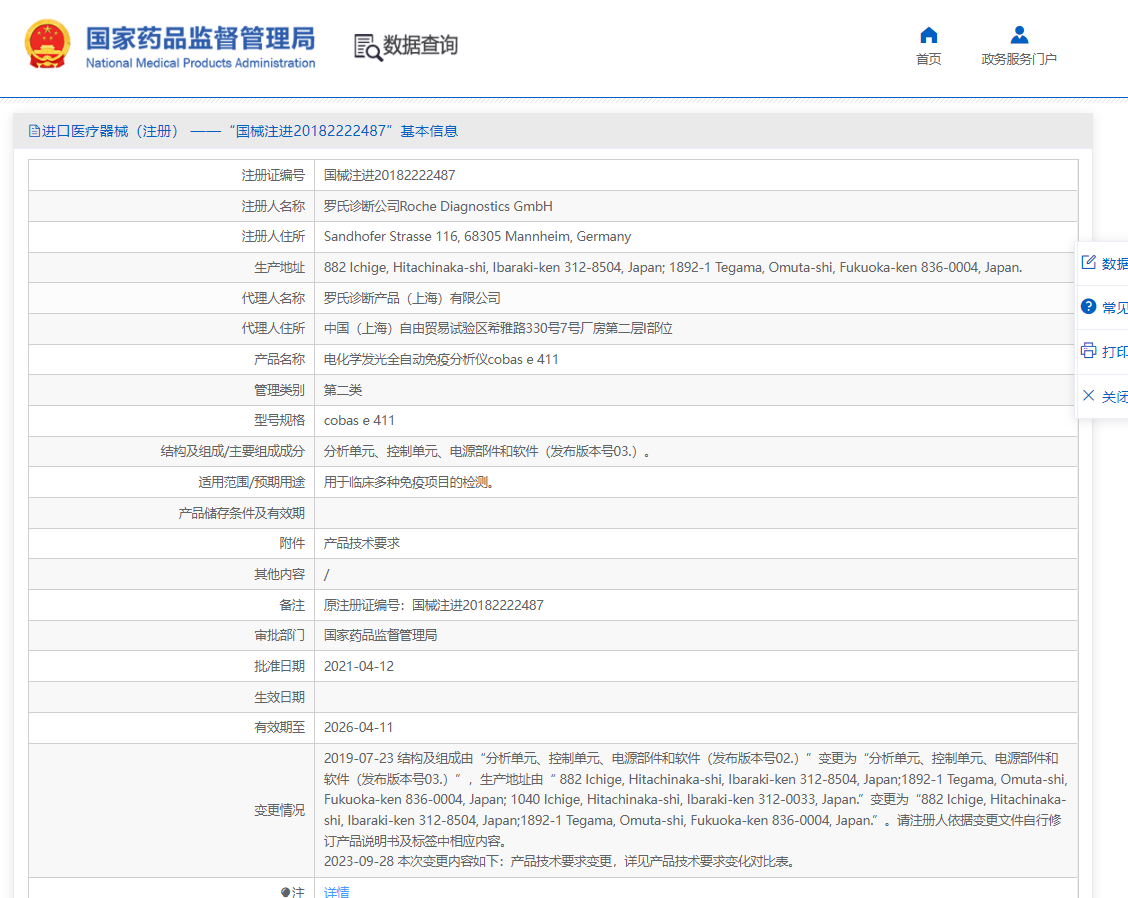Click the 生产地址 label
The height and width of the screenshot is (898, 1128).
pyautogui.click(x=280, y=268)
